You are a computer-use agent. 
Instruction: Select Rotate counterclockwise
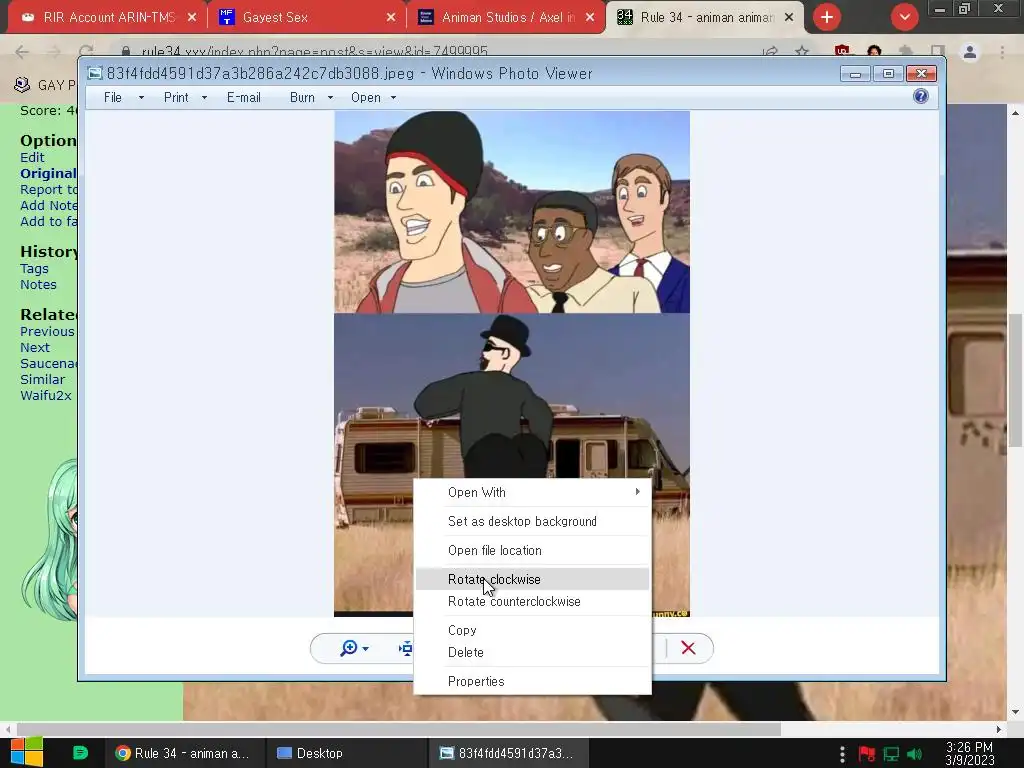(532, 601)
